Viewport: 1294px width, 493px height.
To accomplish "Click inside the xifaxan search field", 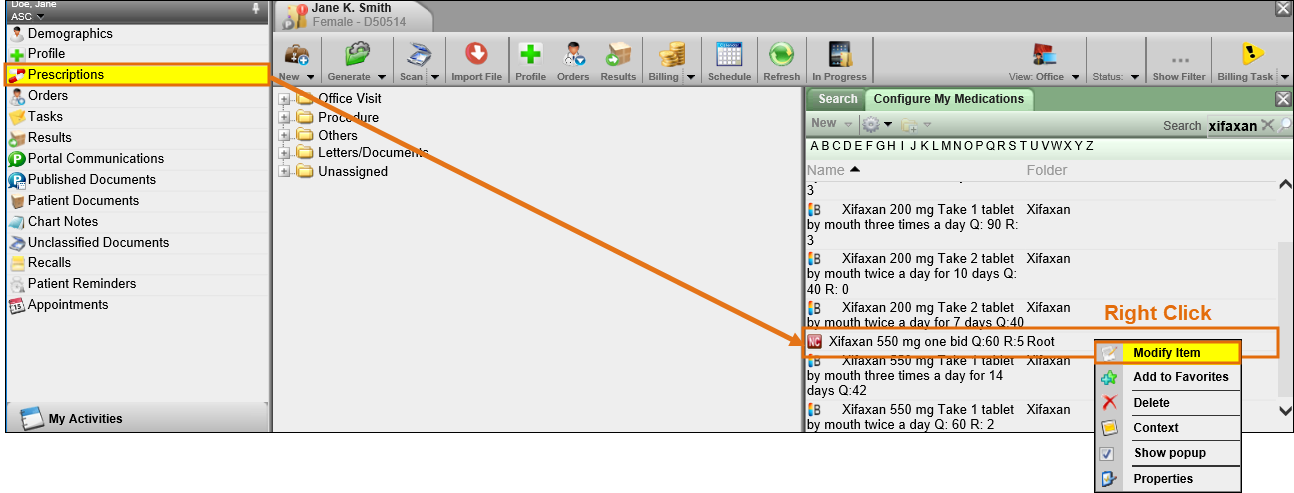I will tap(1232, 126).
